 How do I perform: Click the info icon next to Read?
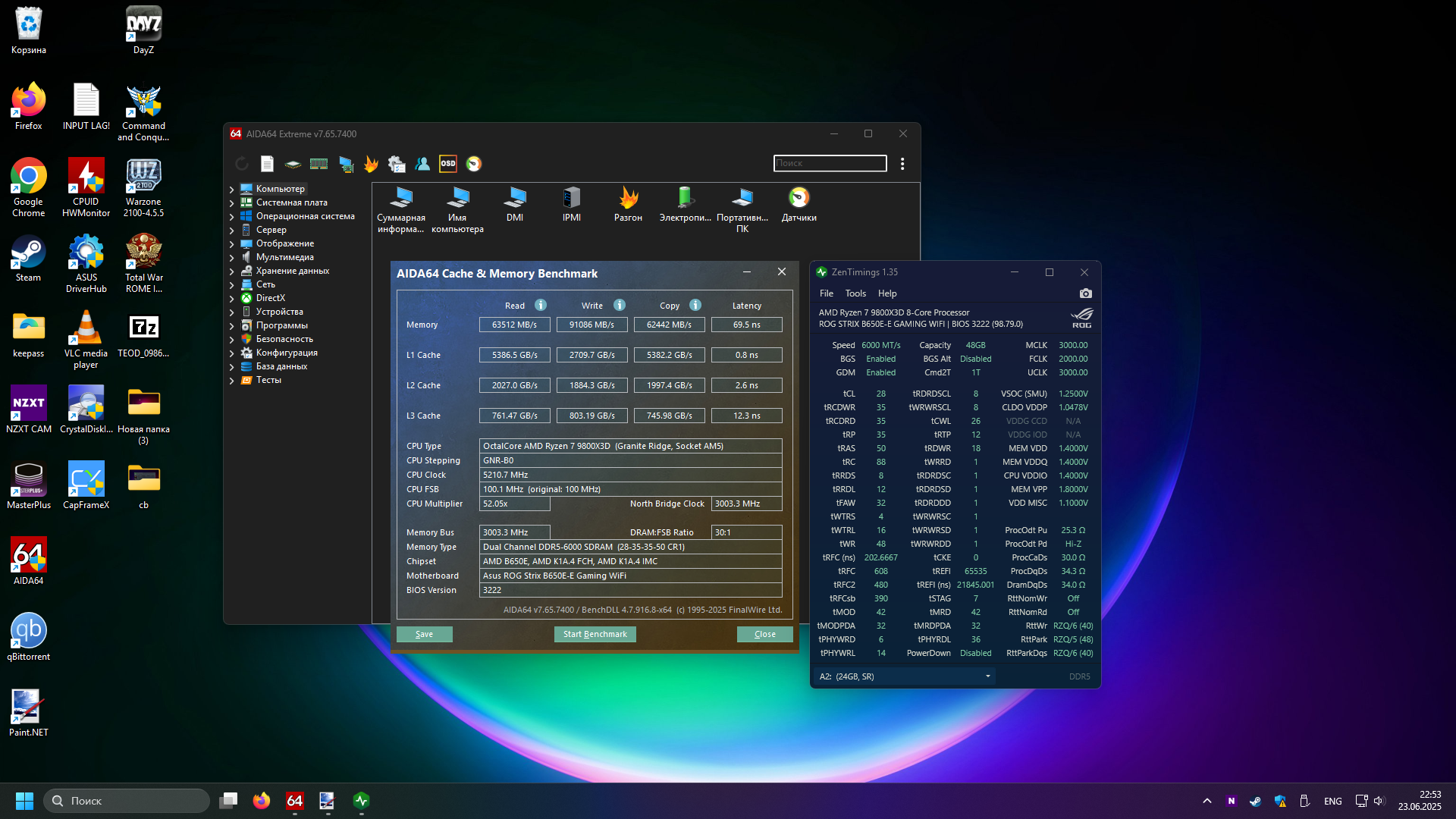(x=541, y=305)
